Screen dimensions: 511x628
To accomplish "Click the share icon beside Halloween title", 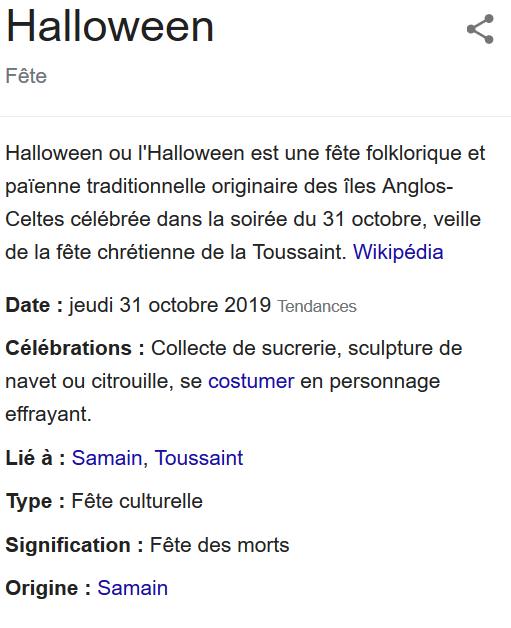I will point(480,29).
